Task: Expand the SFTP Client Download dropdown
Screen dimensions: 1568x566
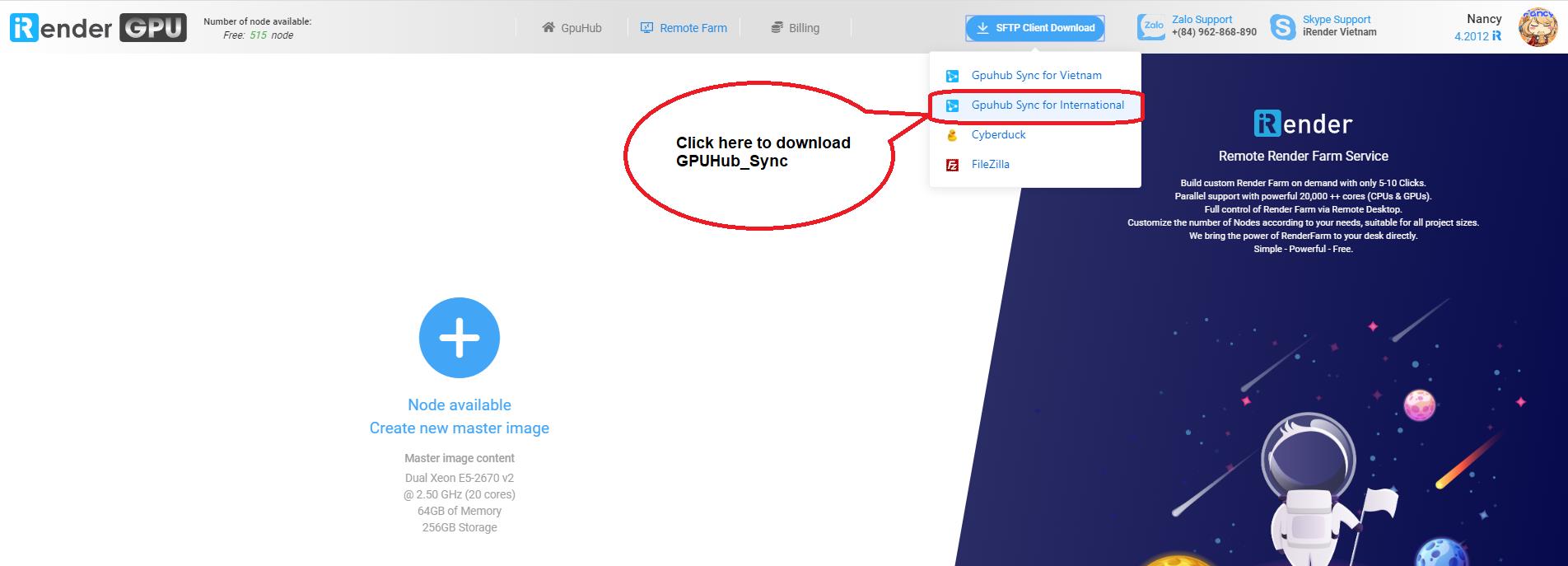Action: (x=1035, y=28)
